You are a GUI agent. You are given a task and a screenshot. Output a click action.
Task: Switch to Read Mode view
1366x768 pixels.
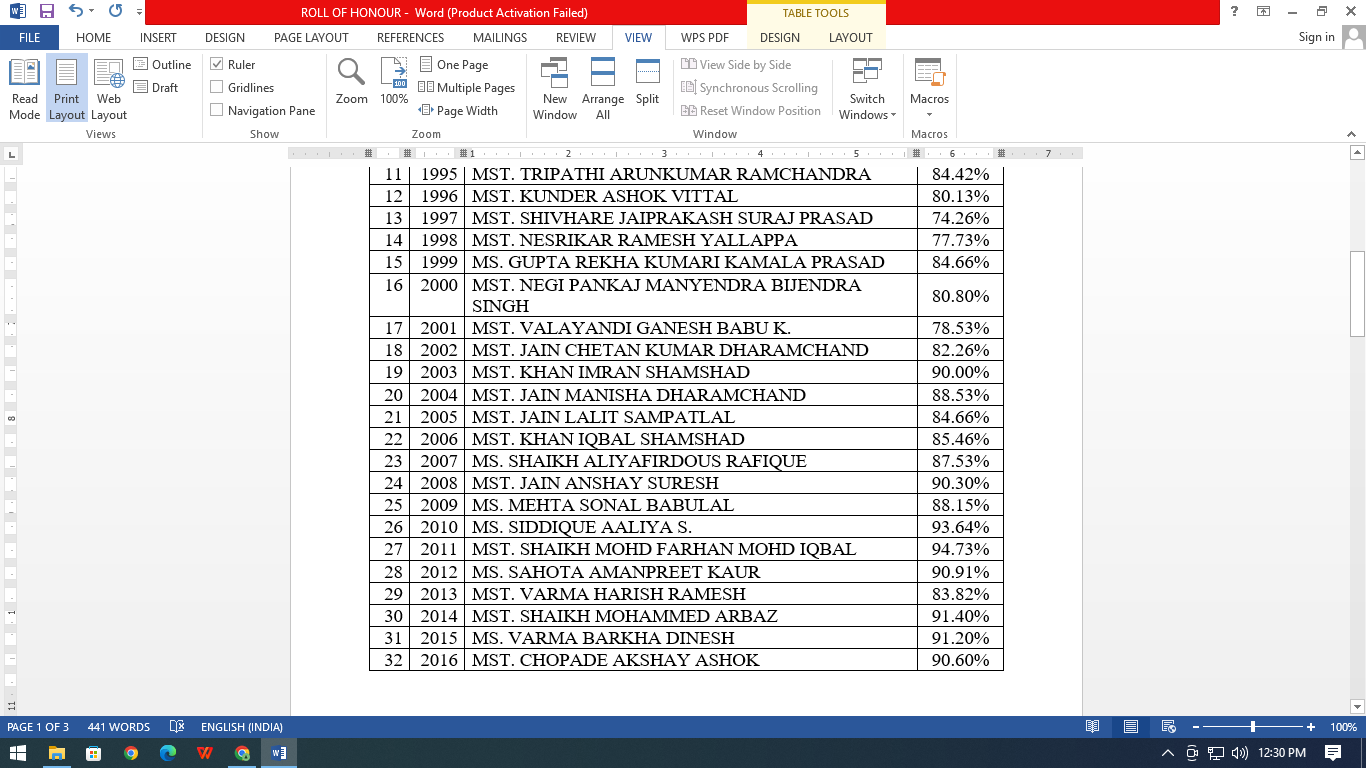click(x=24, y=88)
